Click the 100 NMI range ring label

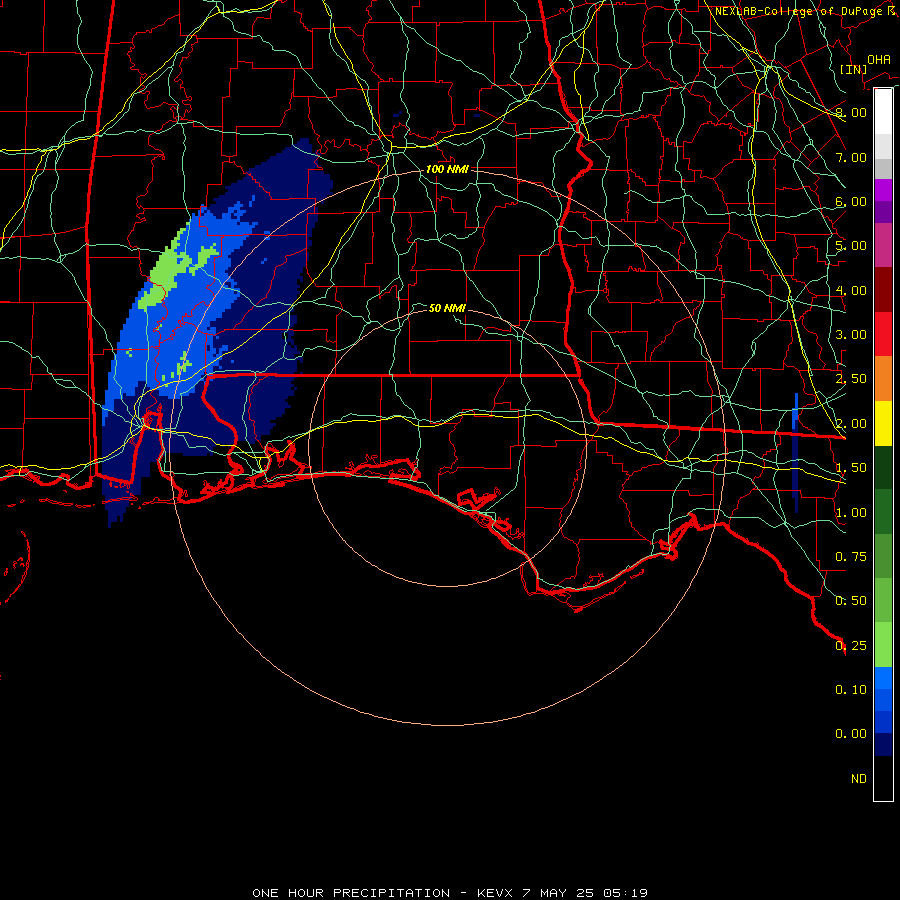(447, 169)
